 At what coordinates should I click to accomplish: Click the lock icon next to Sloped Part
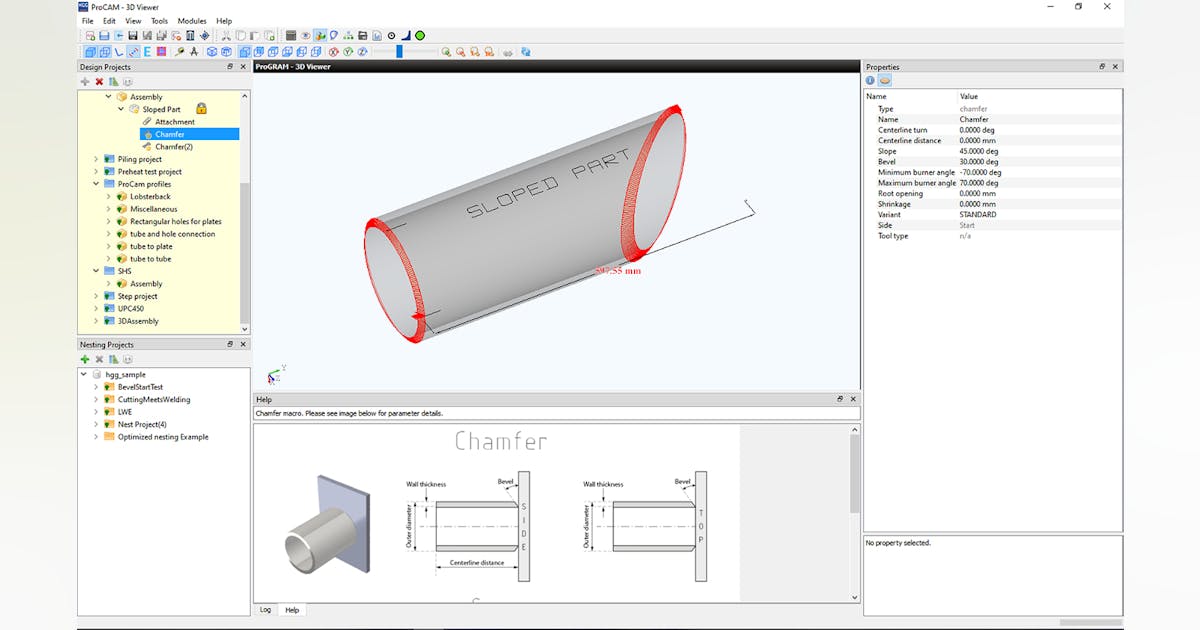click(201, 109)
